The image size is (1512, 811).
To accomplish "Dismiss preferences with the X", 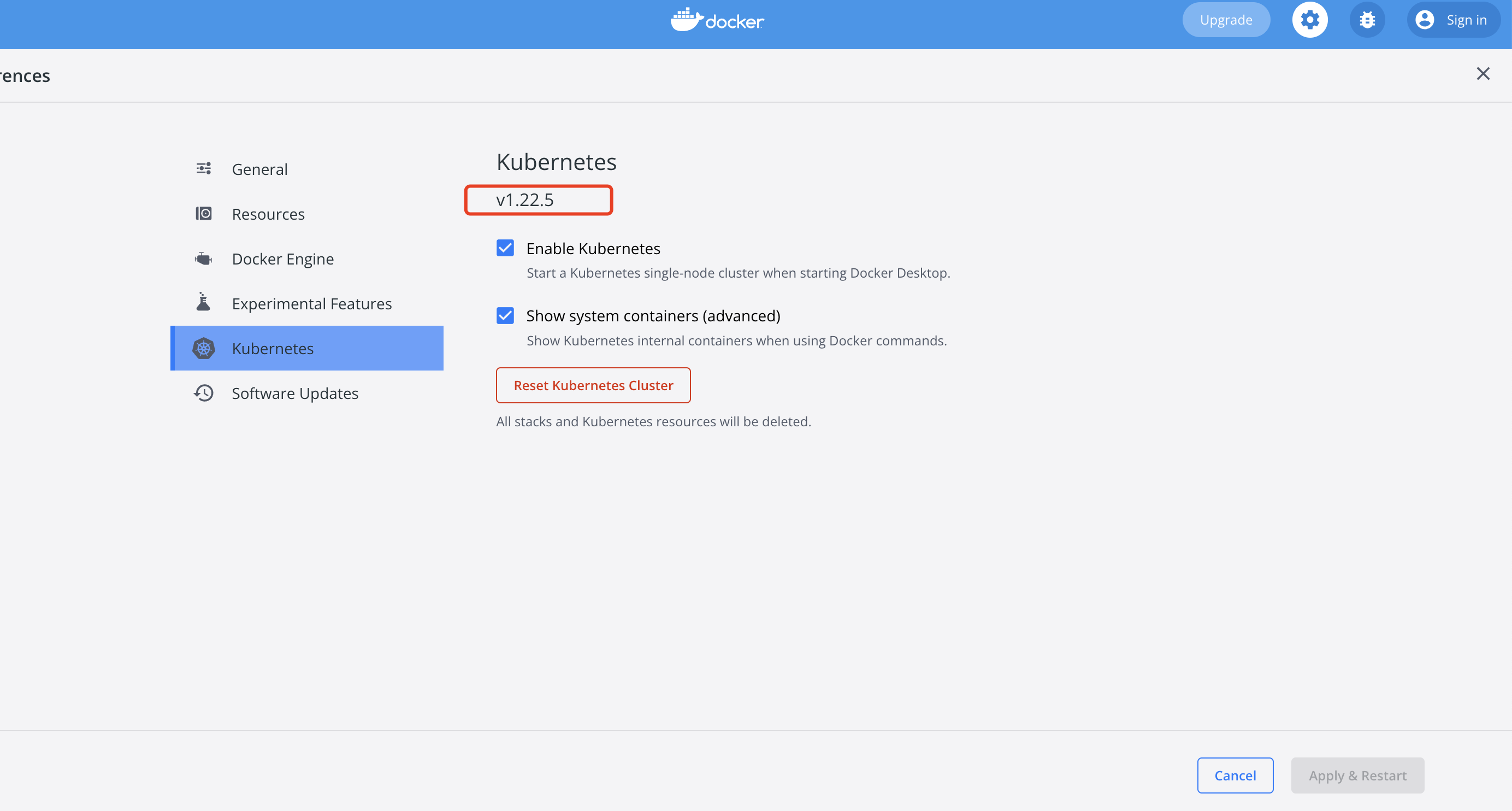I will coord(1483,73).
